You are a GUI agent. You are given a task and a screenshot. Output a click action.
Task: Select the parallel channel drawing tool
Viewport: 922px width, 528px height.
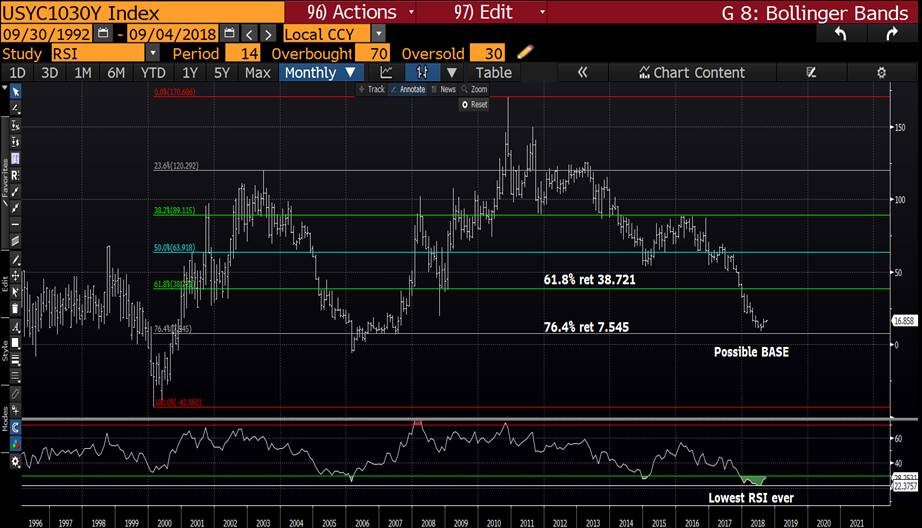[x=15, y=240]
